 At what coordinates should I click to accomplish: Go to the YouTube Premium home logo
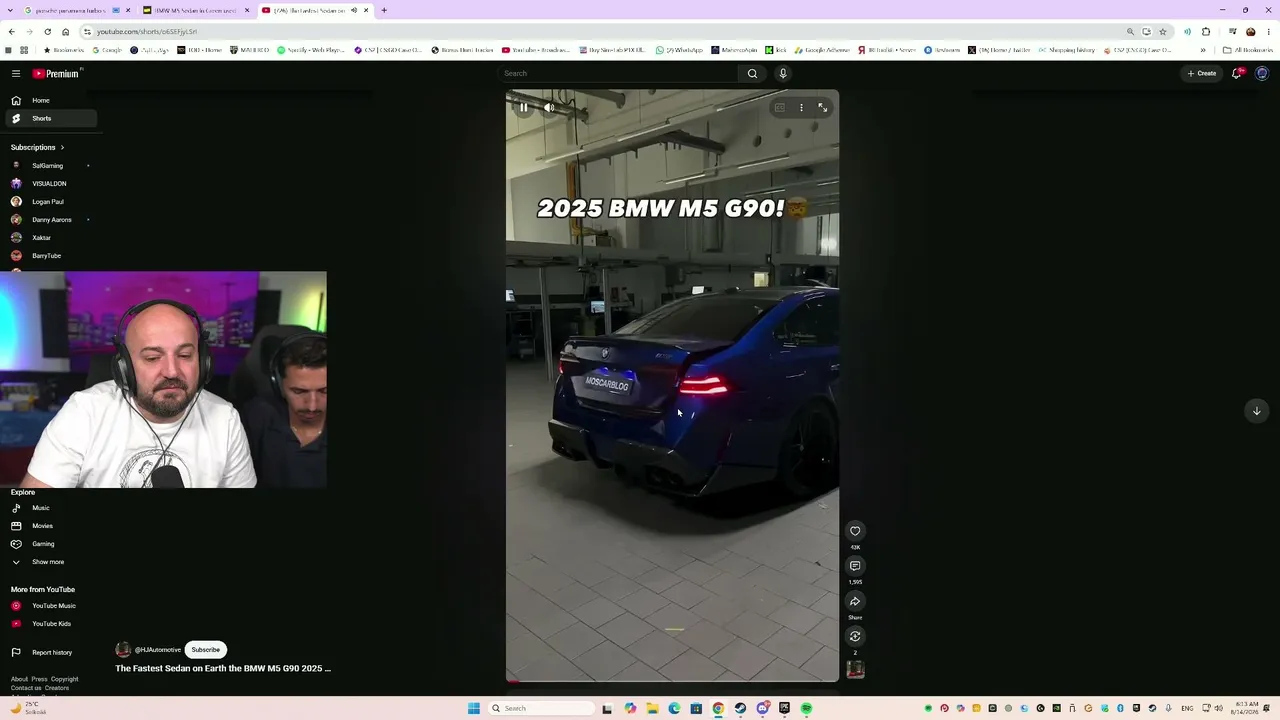[x=56, y=73]
